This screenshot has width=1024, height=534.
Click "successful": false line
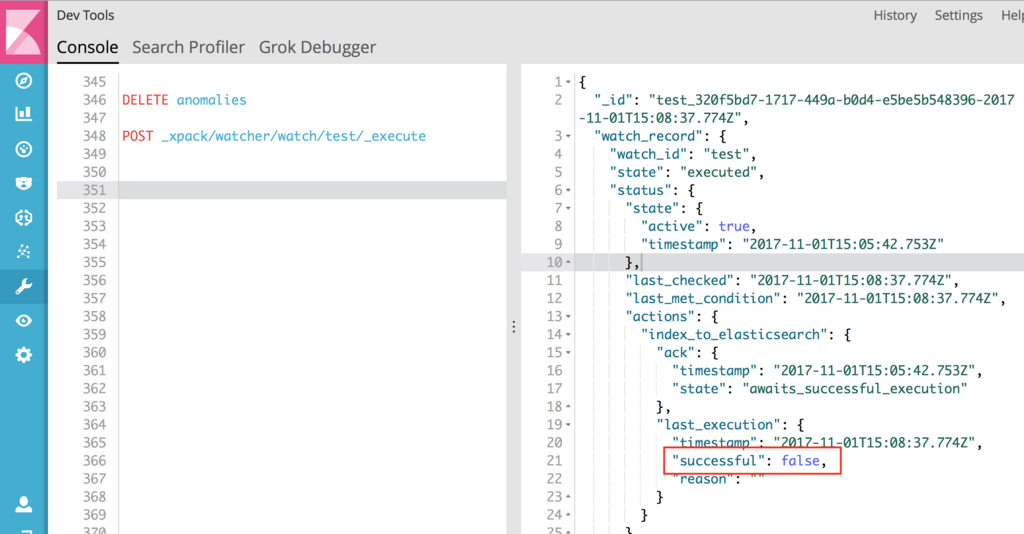pos(749,461)
